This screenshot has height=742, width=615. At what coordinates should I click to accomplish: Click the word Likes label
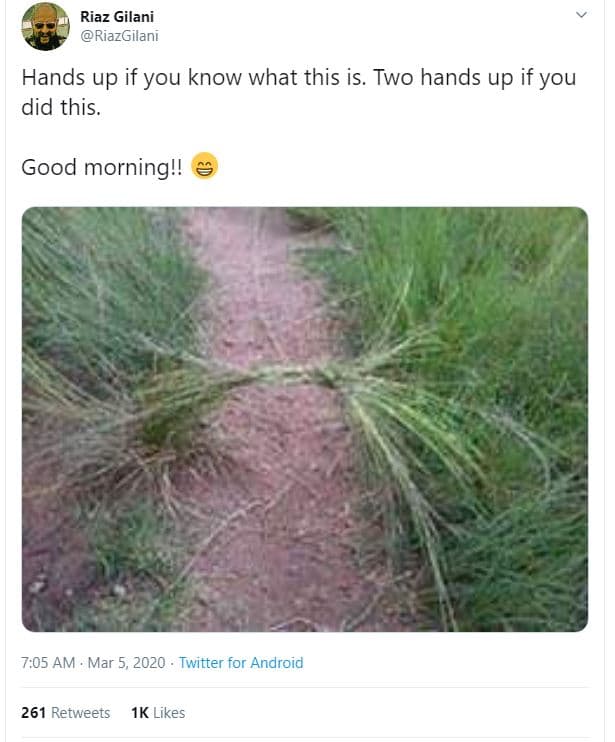(169, 713)
